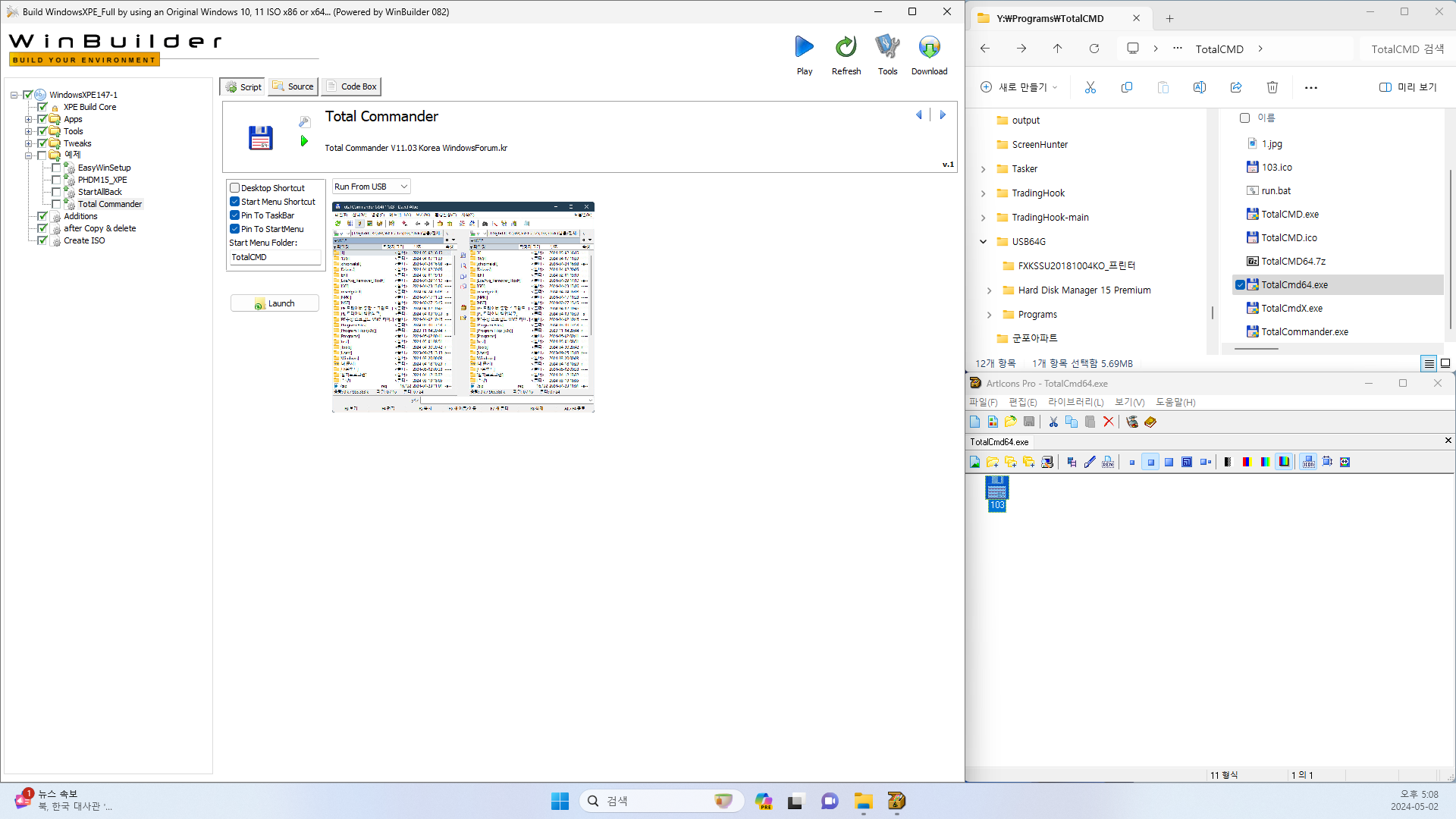Switch to the Source tab
The width and height of the screenshot is (1456, 819).
[x=293, y=86]
